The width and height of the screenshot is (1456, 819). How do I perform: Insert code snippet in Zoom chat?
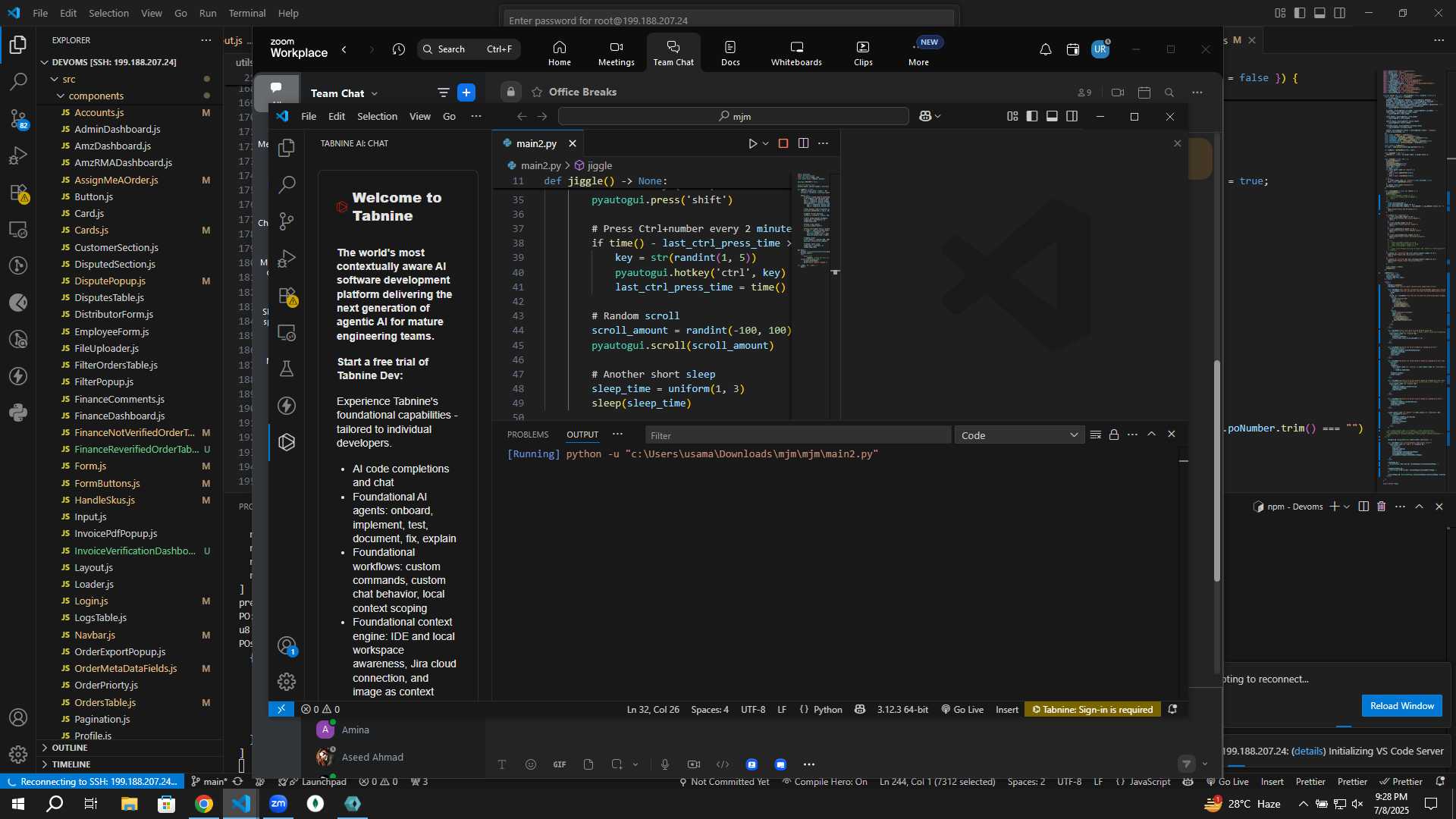[723, 764]
